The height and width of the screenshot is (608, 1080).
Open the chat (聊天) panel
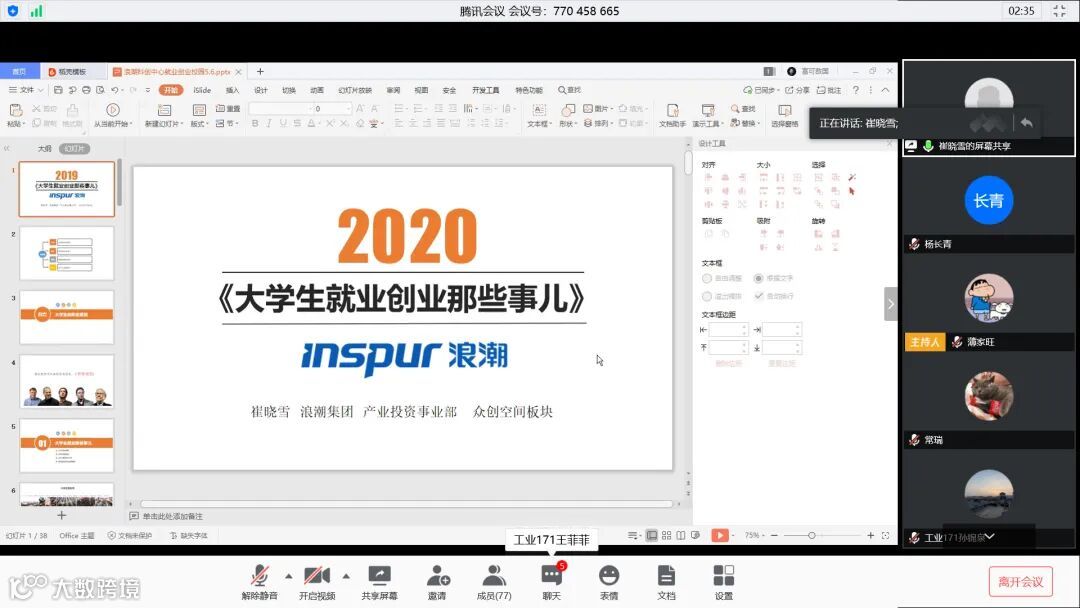(x=551, y=583)
